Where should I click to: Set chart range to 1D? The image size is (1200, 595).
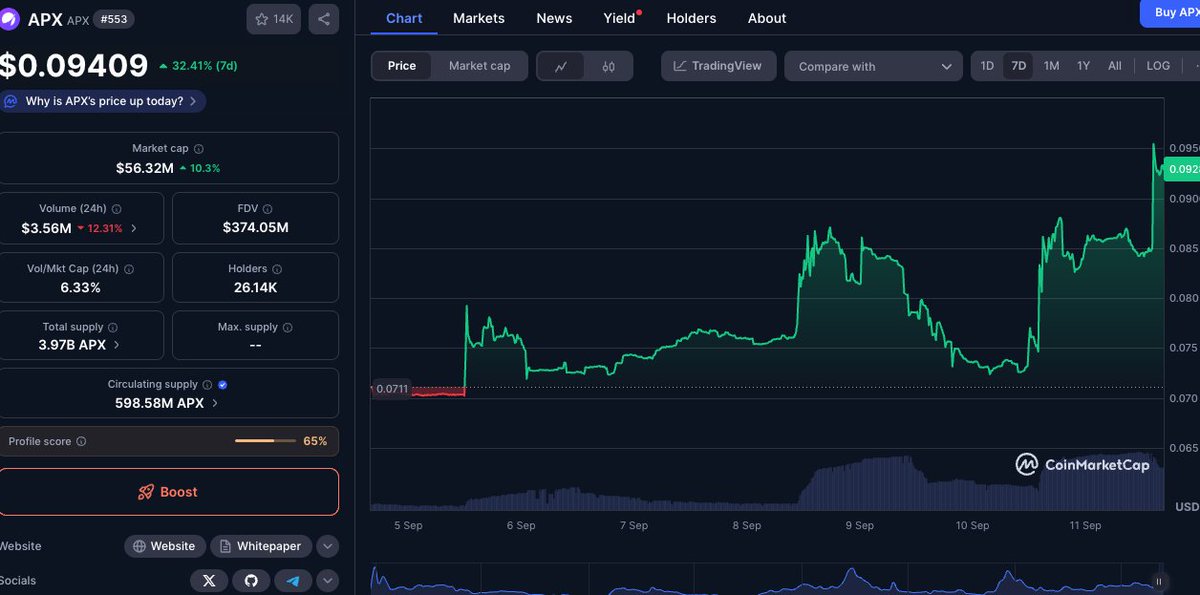tap(987, 66)
